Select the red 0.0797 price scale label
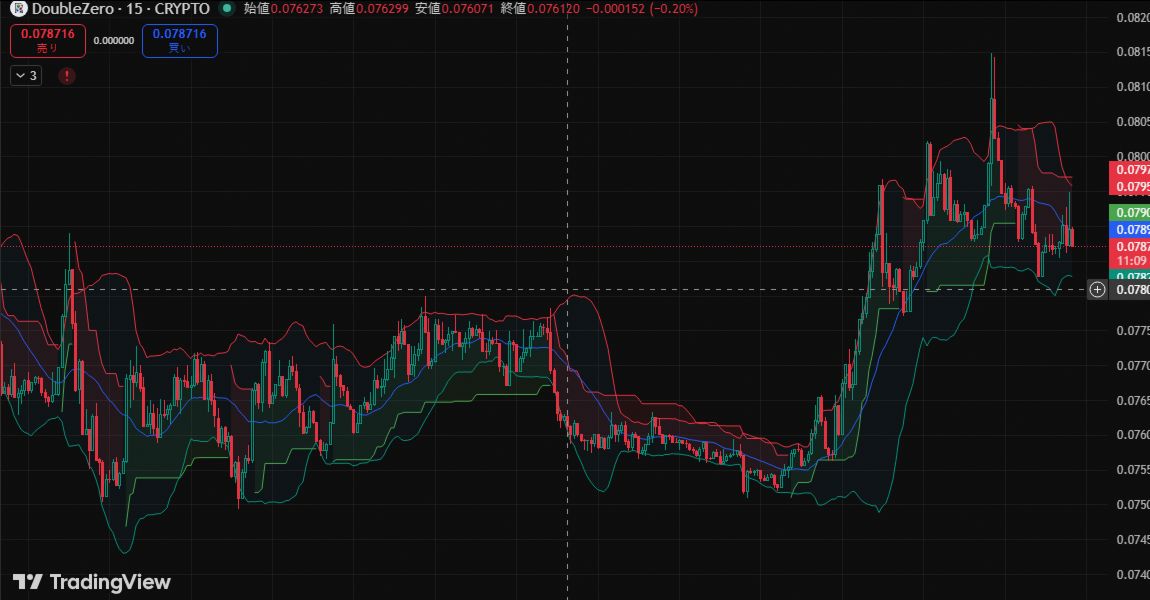This screenshot has width=1150, height=600. [1130, 170]
